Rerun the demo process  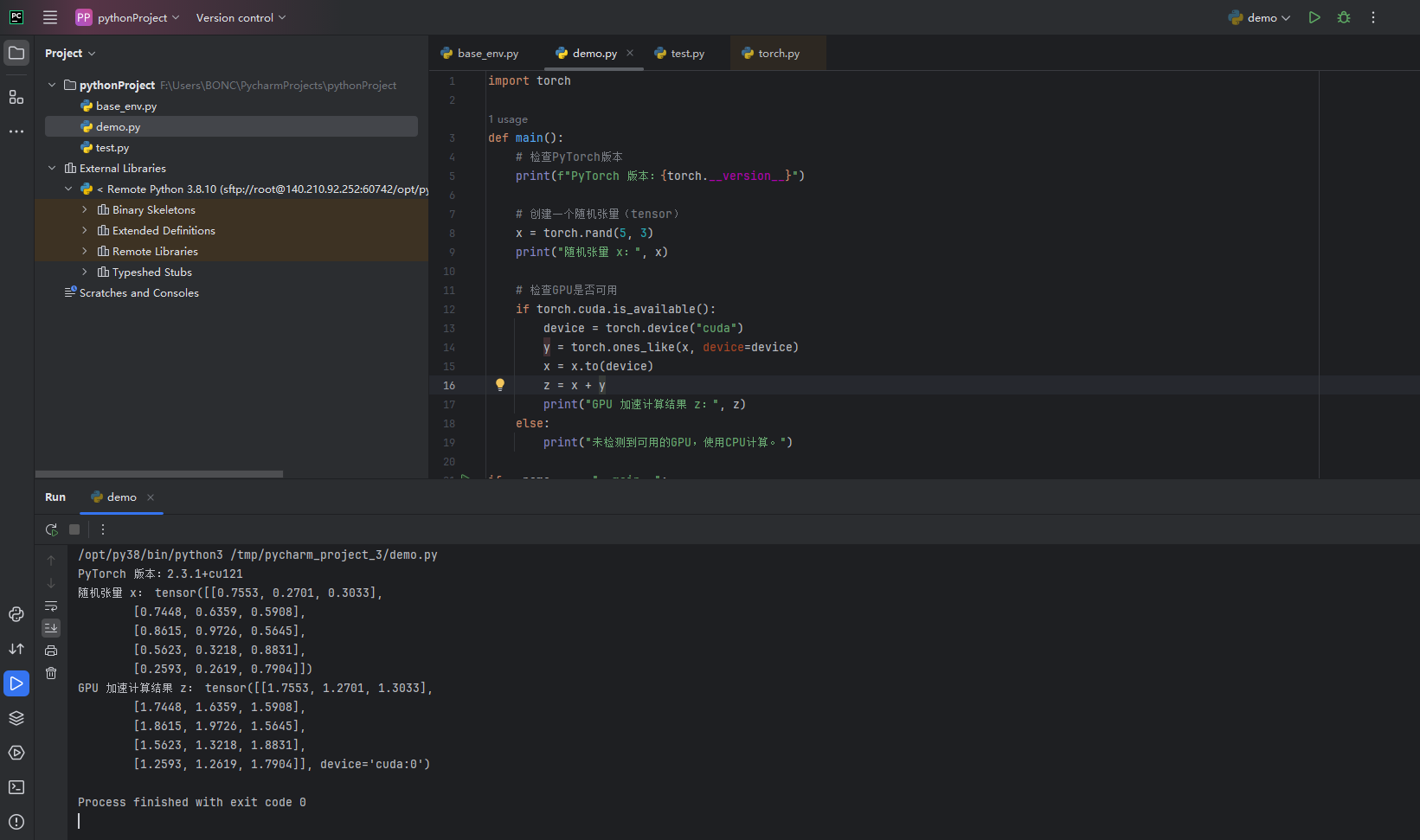point(52,529)
